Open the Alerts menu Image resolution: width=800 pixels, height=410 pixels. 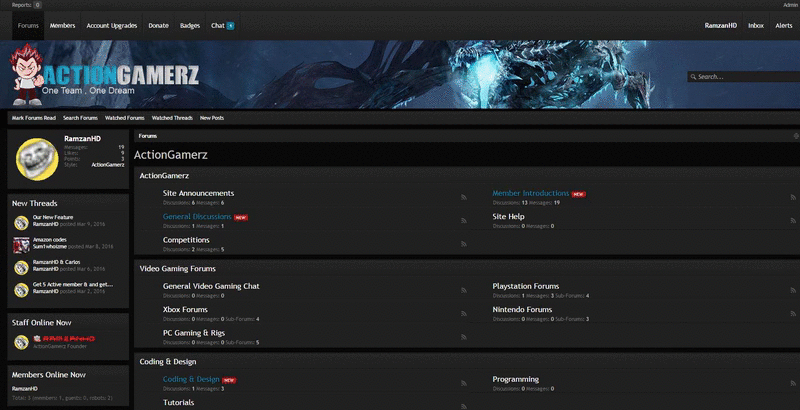(784, 25)
